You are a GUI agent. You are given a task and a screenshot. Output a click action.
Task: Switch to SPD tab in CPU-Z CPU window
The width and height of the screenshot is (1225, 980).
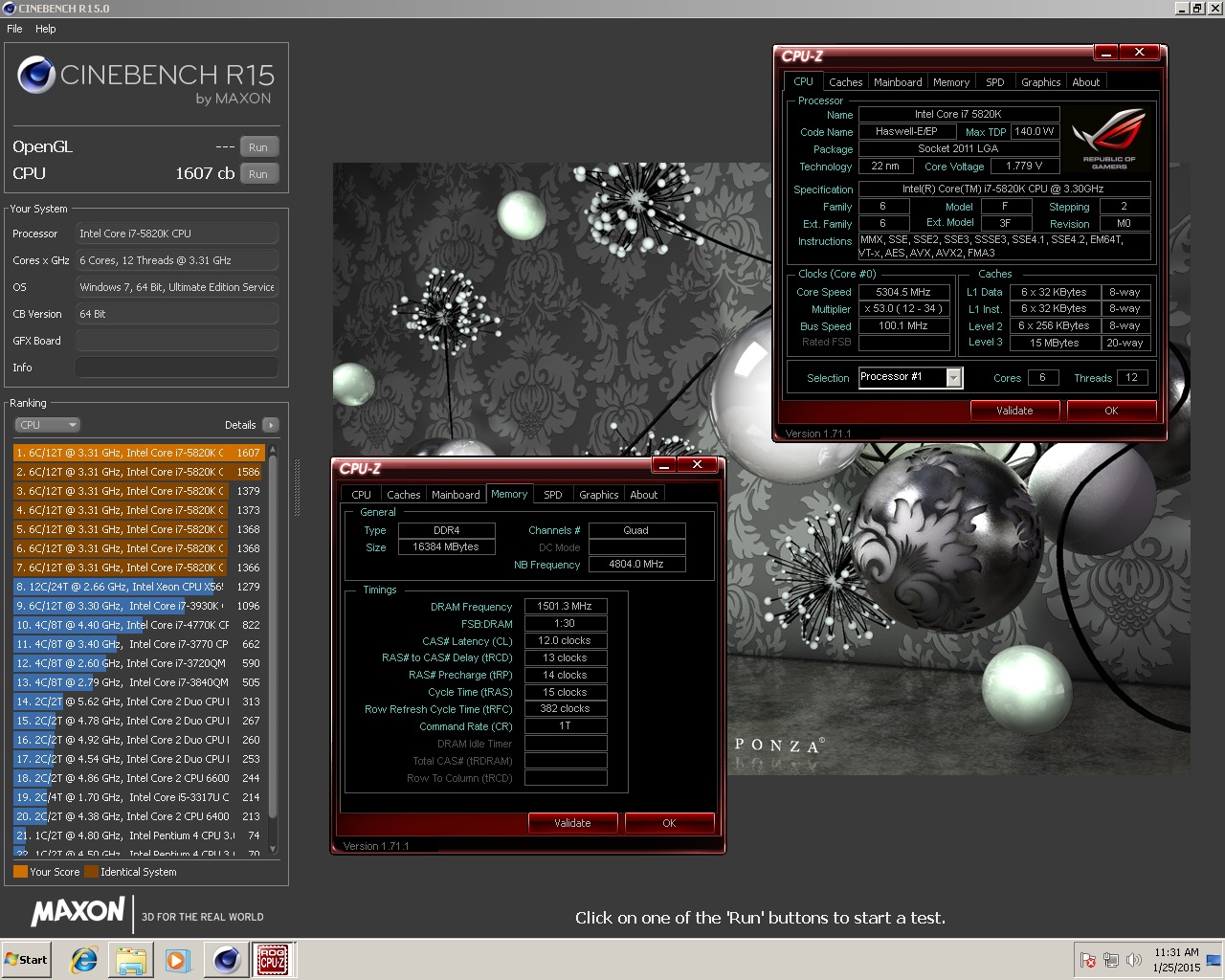point(995,82)
